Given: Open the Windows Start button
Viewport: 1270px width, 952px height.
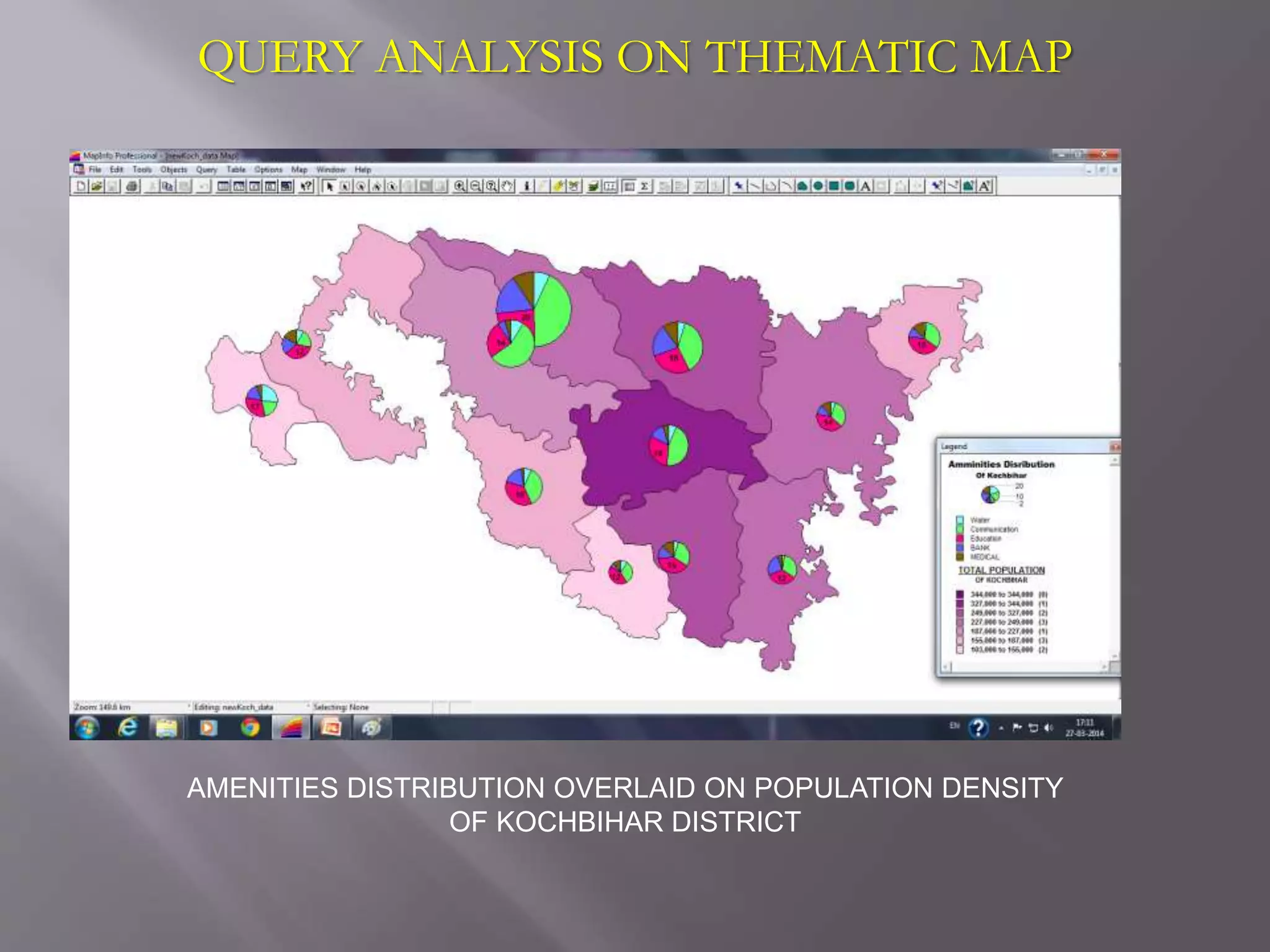Looking at the screenshot, I should click(87, 728).
